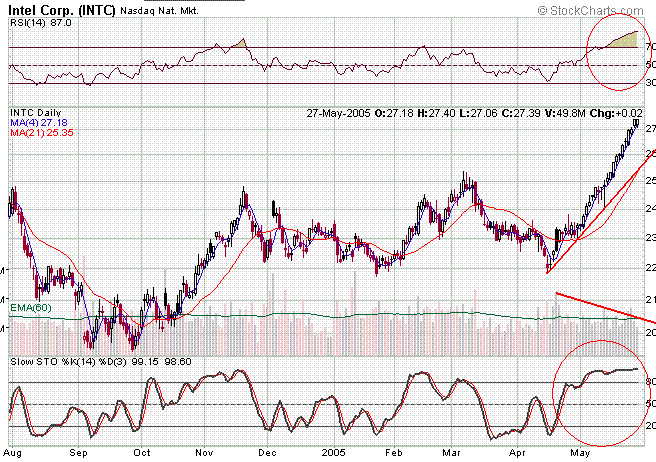The height and width of the screenshot is (462, 656).
Task: Click the close value 'C:27.39'
Action: [521, 113]
